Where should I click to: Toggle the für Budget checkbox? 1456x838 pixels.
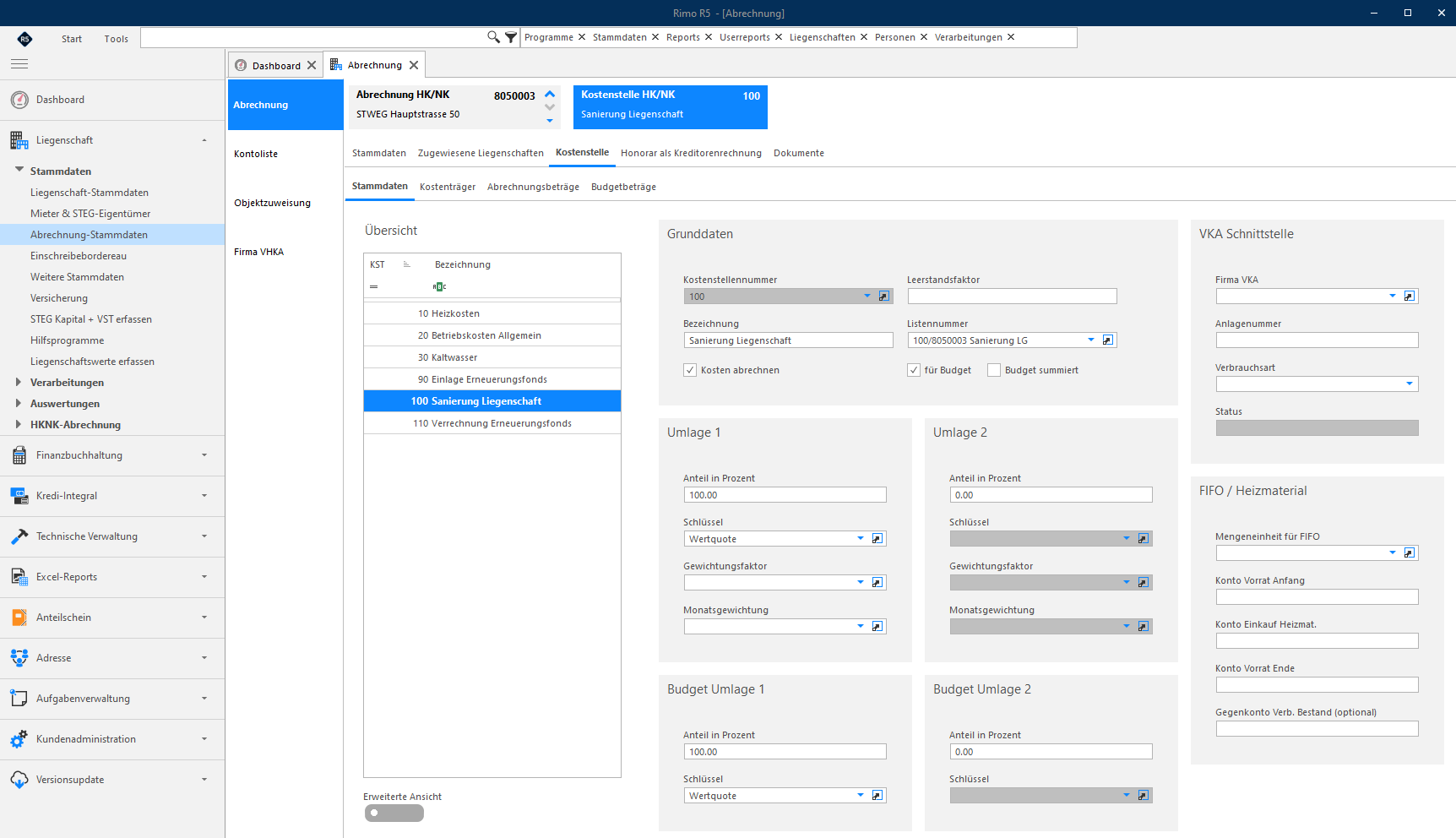[914, 370]
